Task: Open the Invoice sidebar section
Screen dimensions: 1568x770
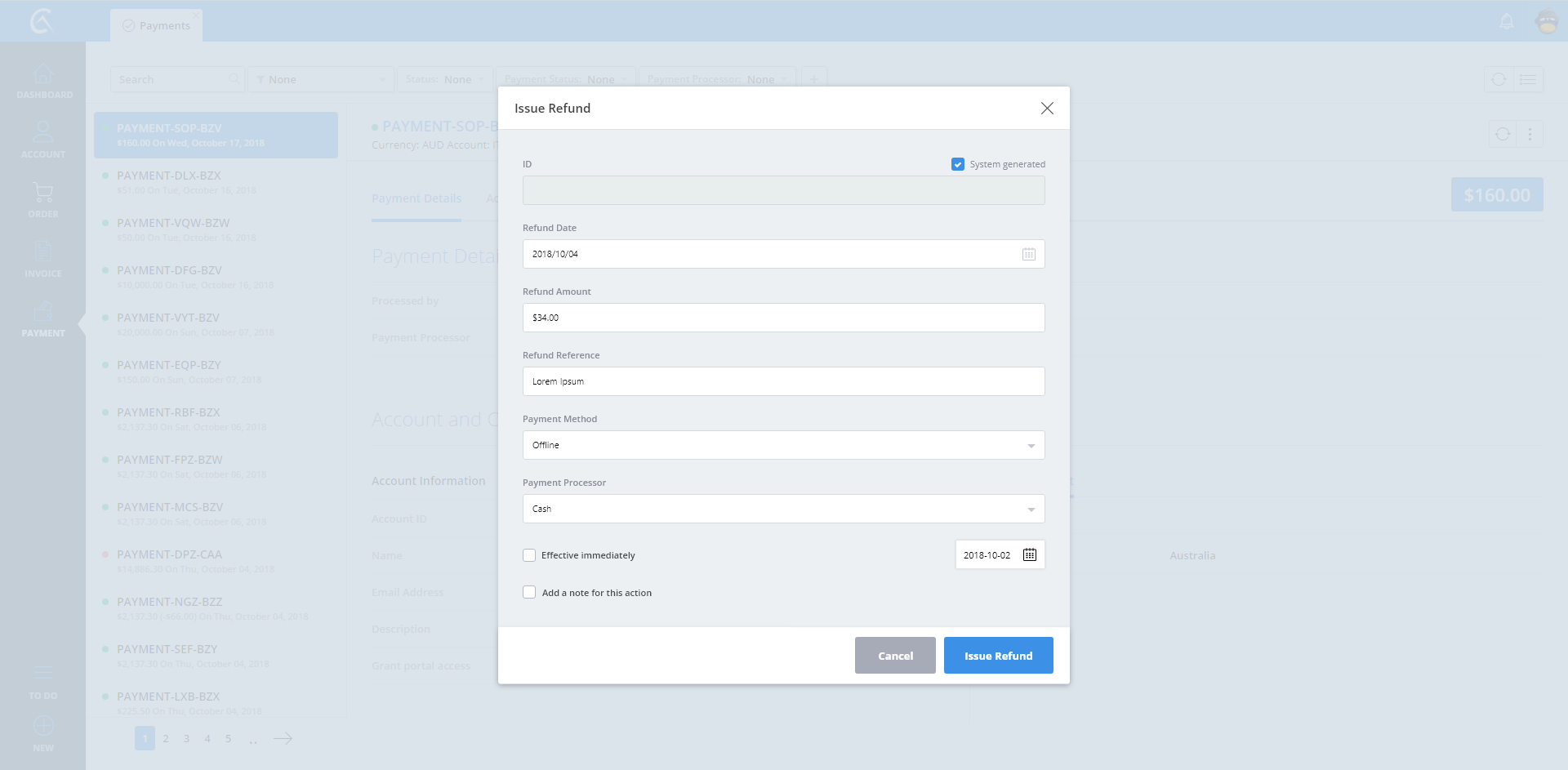Action: (43, 259)
